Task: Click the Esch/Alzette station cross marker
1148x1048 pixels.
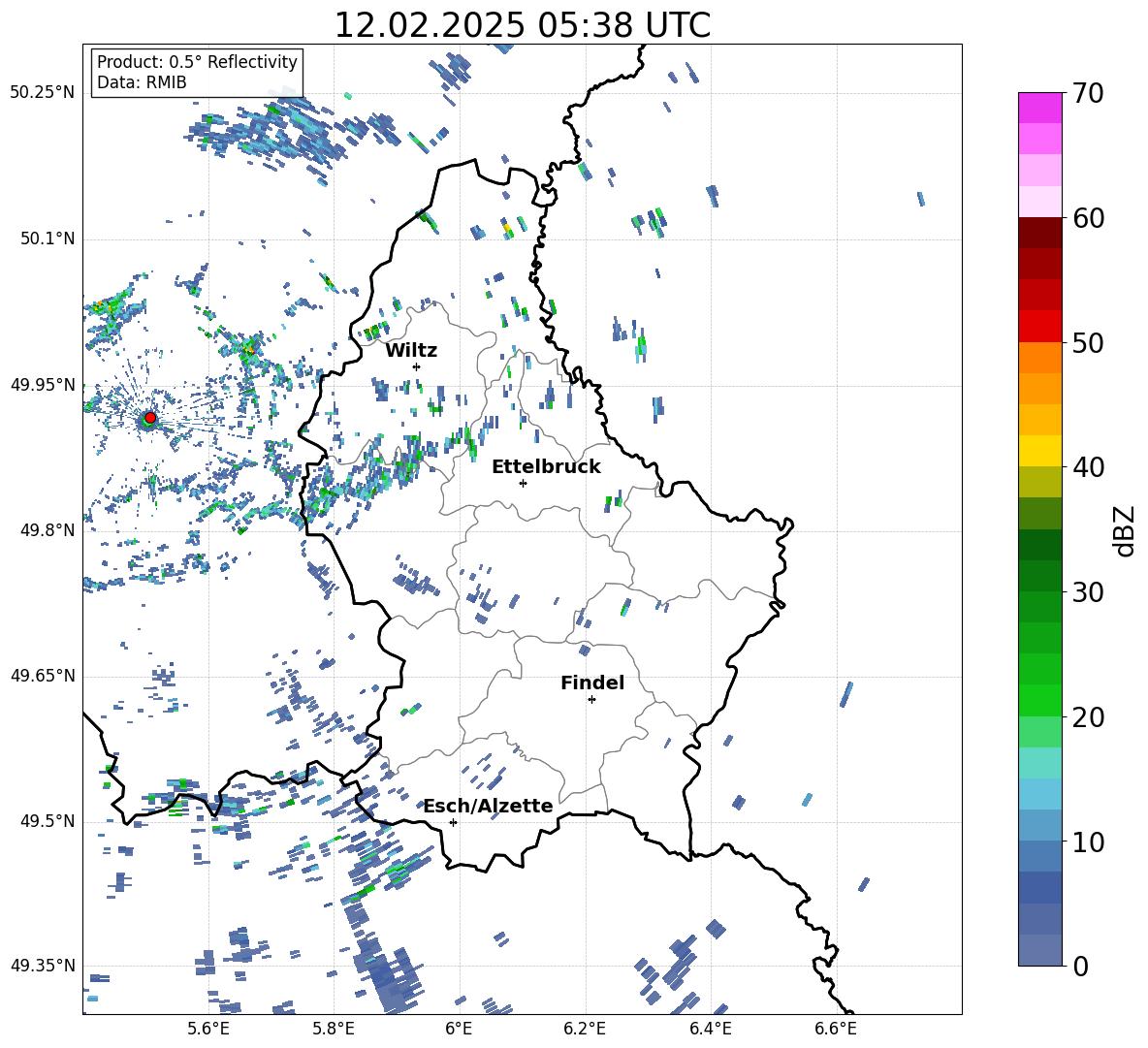Action: click(x=453, y=822)
